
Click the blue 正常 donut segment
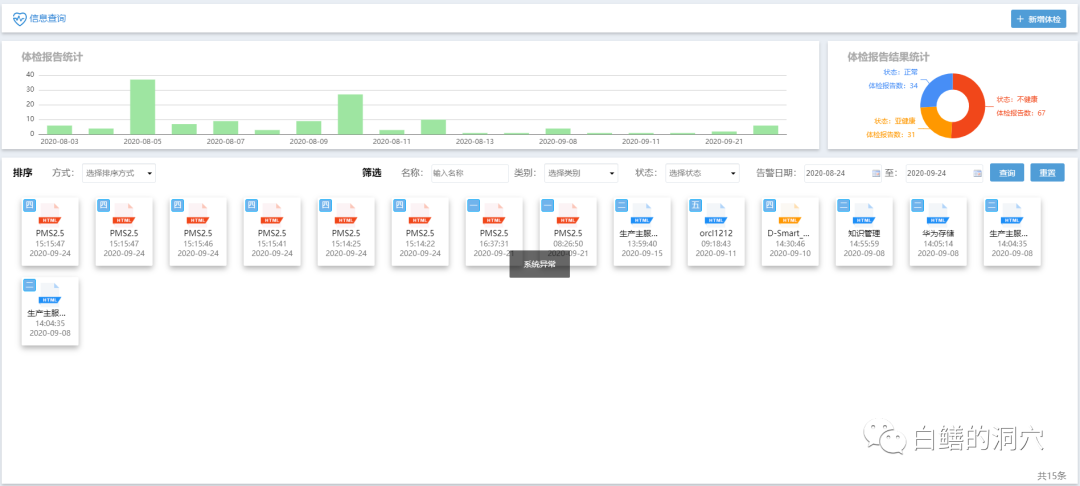tap(933, 89)
